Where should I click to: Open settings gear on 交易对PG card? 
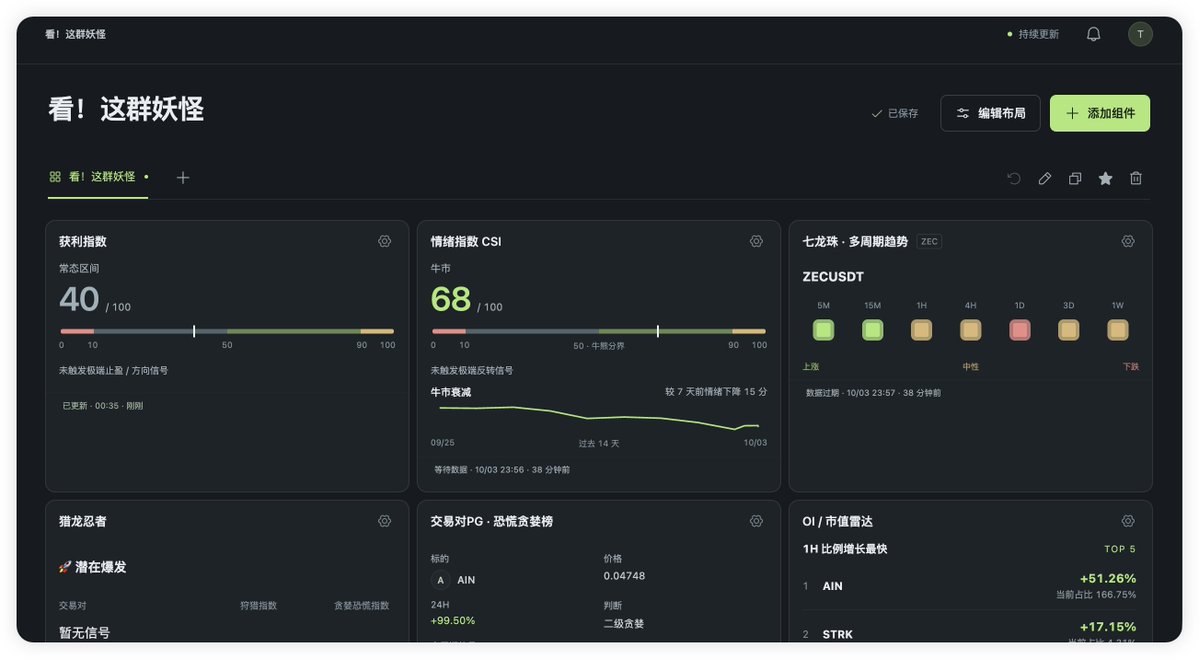click(756, 521)
